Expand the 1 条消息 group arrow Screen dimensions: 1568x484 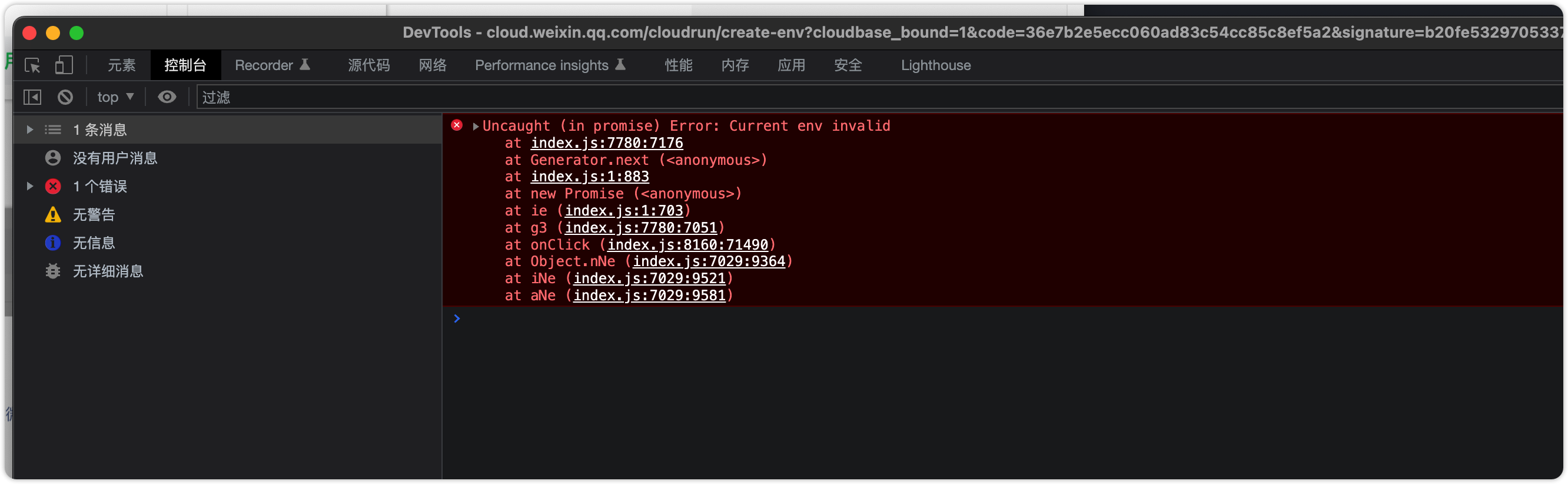tap(29, 130)
